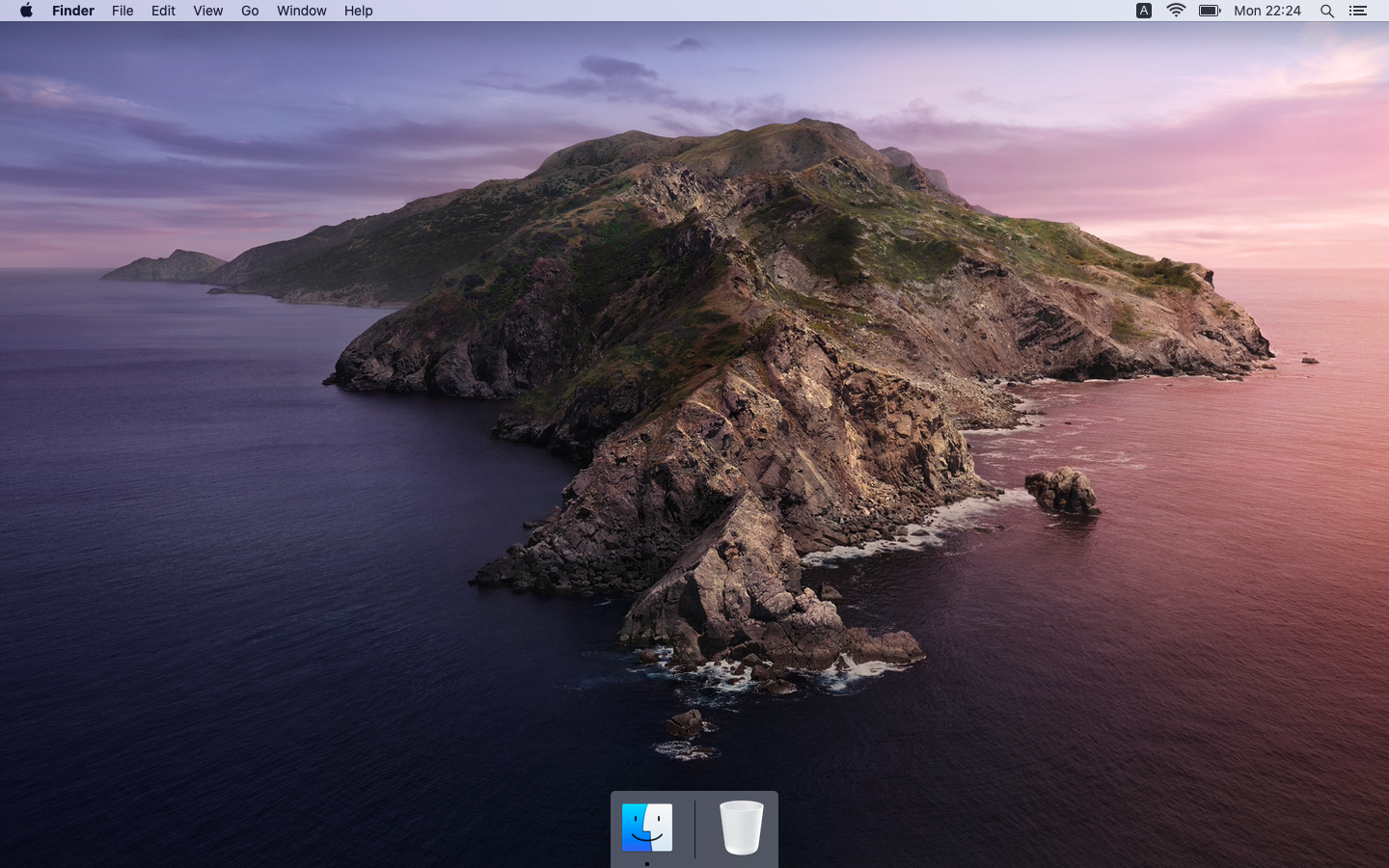Open the Notification Center icon

tap(1358, 11)
